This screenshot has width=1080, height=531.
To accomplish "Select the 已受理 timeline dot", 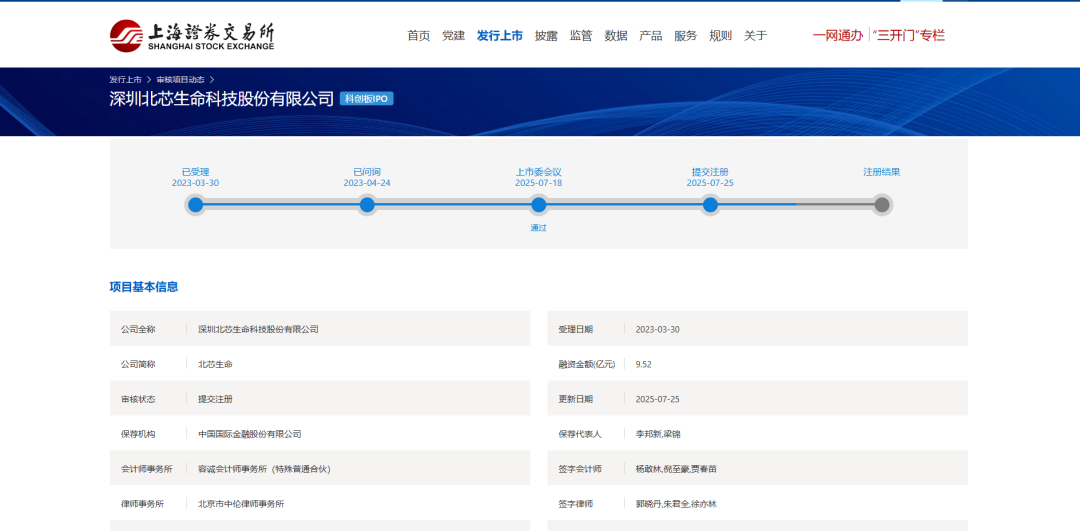I will [196, 205].
